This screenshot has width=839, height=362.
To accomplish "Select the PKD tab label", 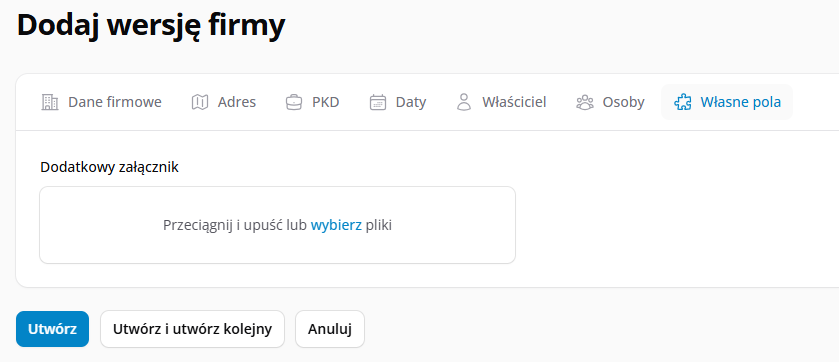I will pyautogui.click(x=326, y=102).
